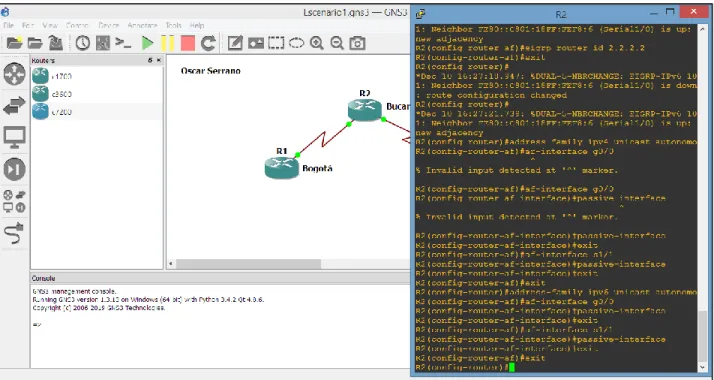Screen dimensions: 714x380
Task: Browse switches in device sidebar
Action: pyautogui.click(x=15, y=106)
